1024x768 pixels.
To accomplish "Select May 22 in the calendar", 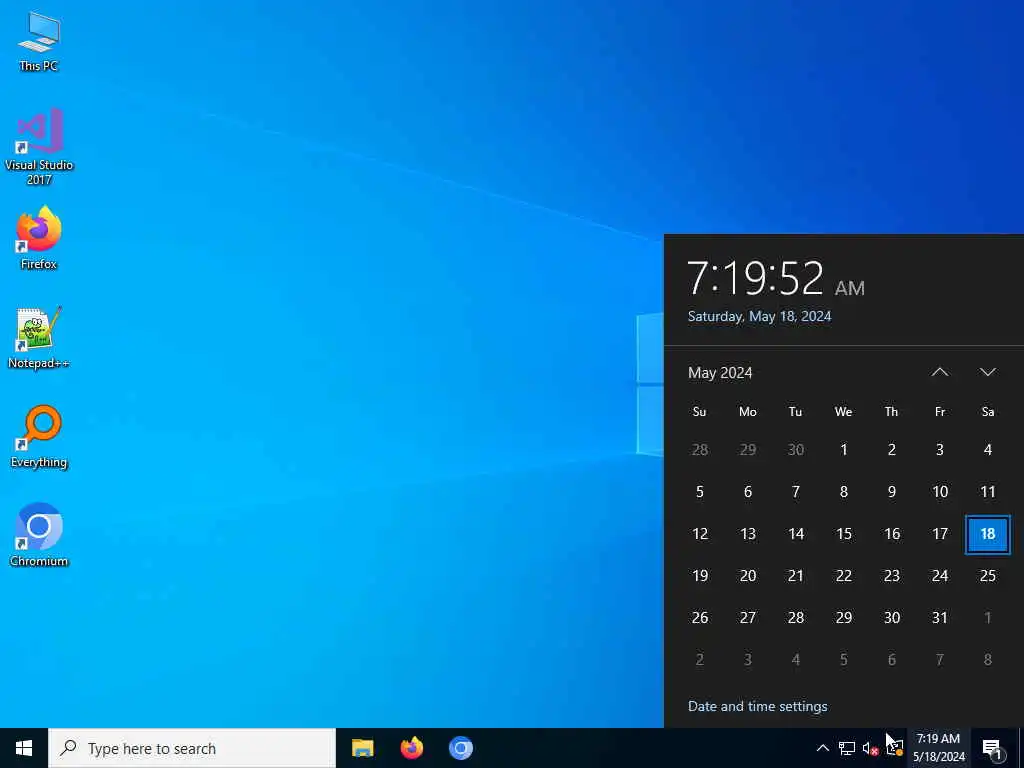I will pyautogui.click(x=844, y=576).
